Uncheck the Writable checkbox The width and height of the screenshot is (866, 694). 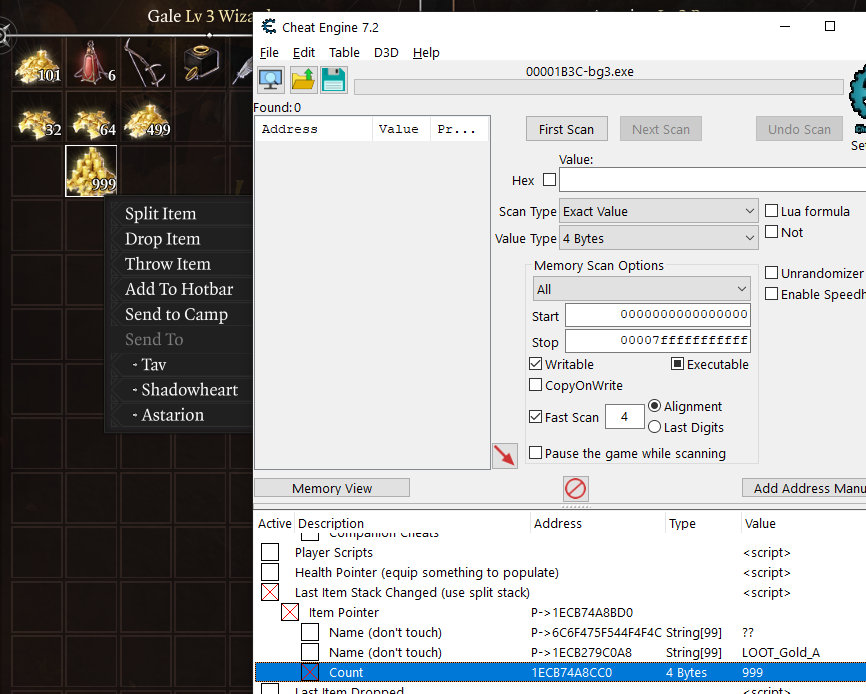[535, 364]
